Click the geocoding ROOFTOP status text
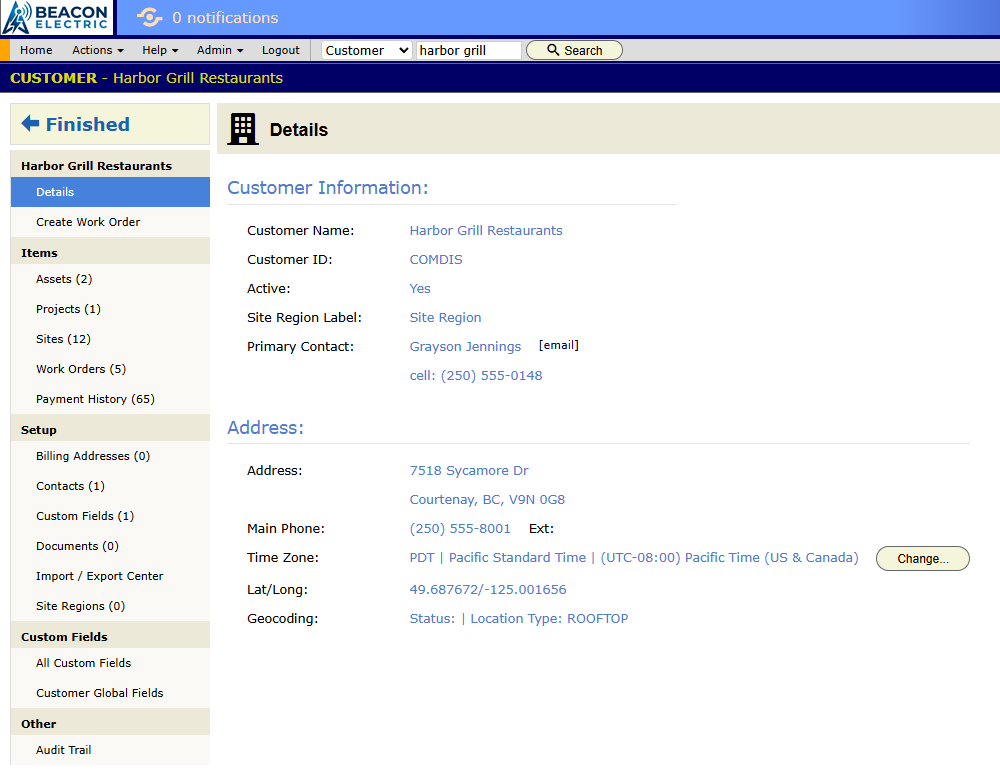1000x770 pixels. click(x=518, y=618)
